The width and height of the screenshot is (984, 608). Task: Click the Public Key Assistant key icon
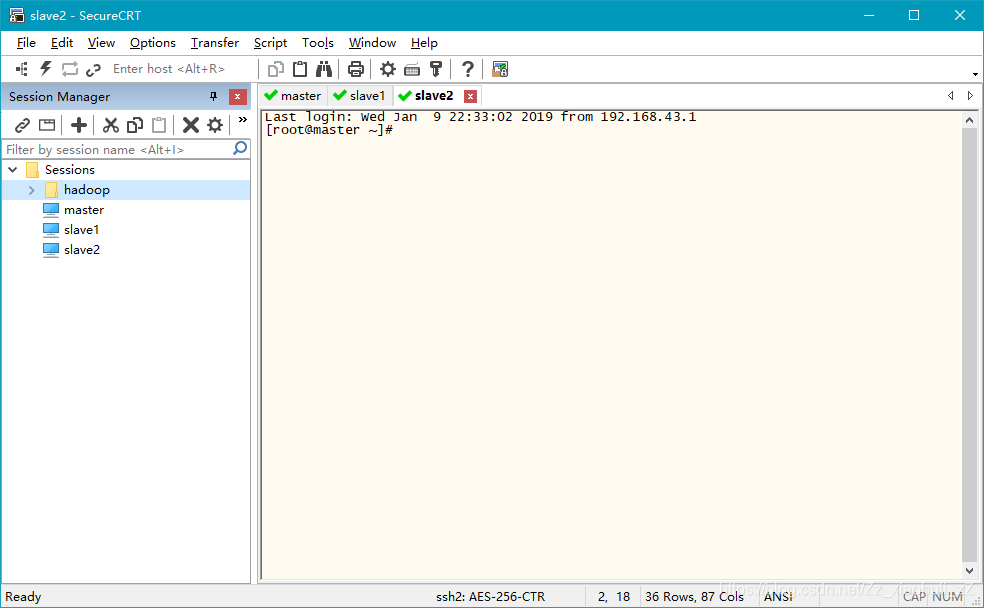tap(436, 69)
